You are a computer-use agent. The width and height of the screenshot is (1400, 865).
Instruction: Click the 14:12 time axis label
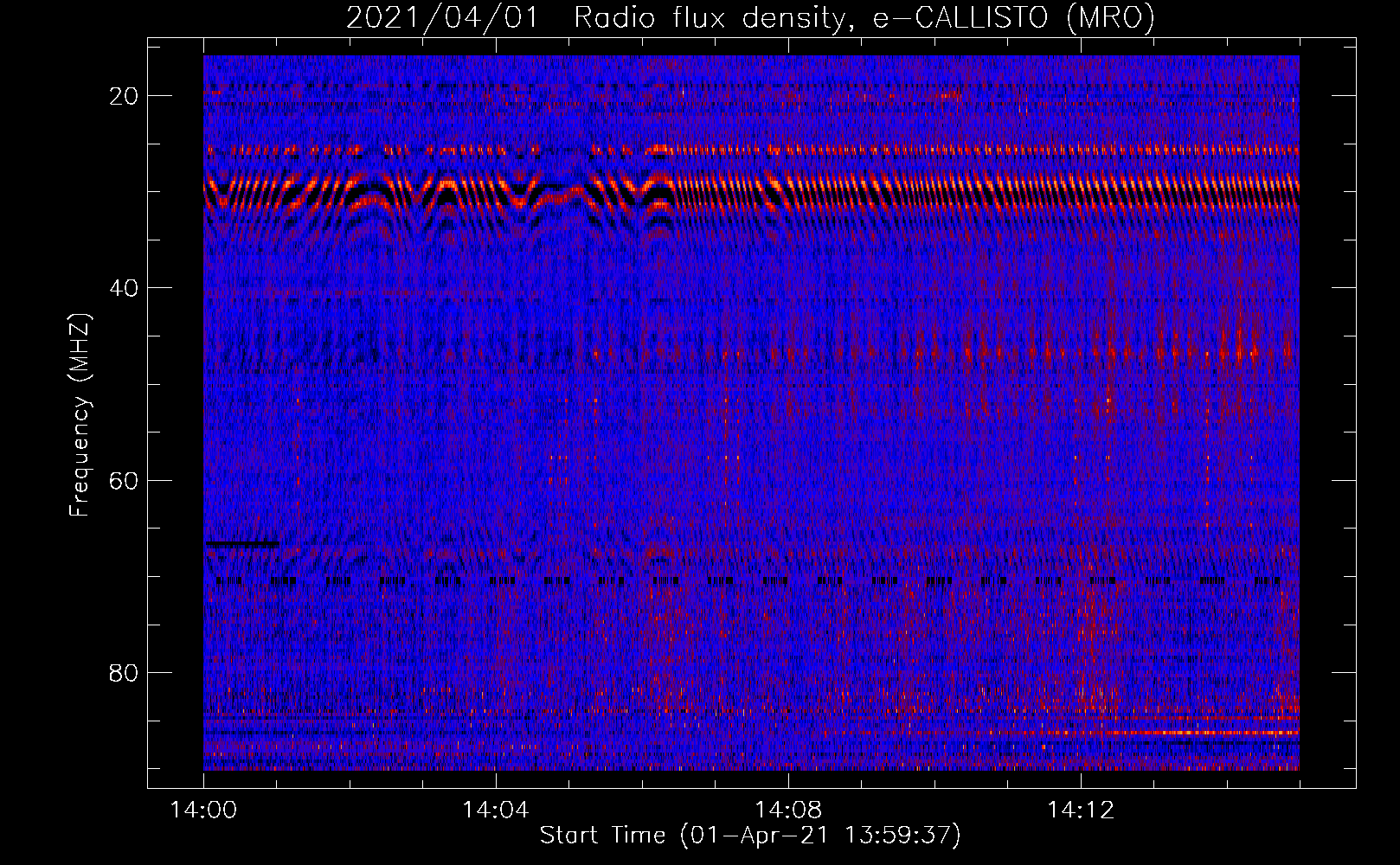(1081, 811)
